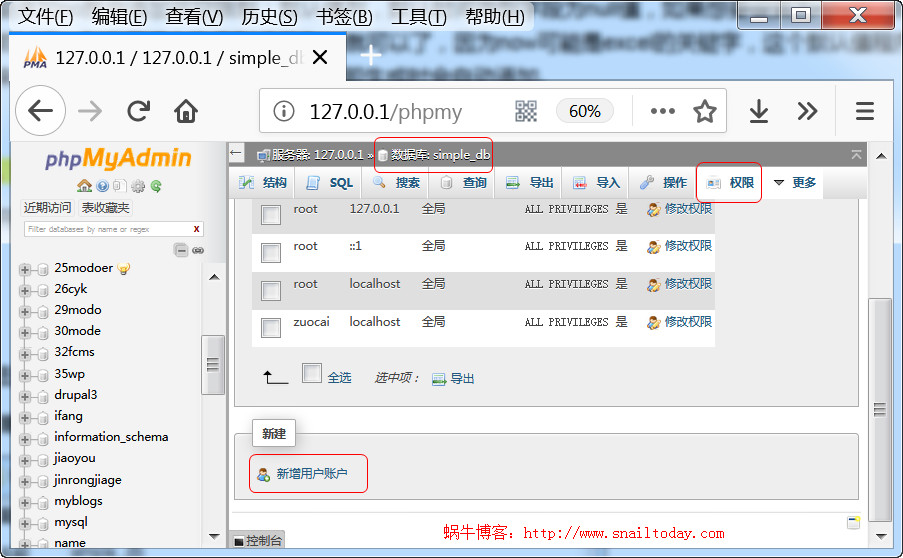Reload navigation panel green arrow
The image size is (903, 558).
[x=155, y=185]
